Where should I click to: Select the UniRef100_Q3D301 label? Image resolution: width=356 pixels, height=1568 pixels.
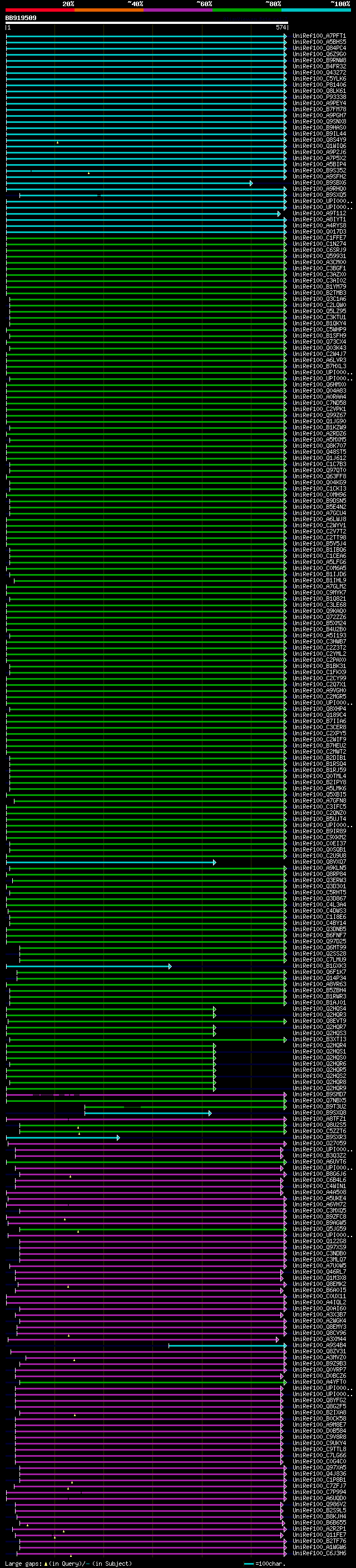click(x=319, y=887)
